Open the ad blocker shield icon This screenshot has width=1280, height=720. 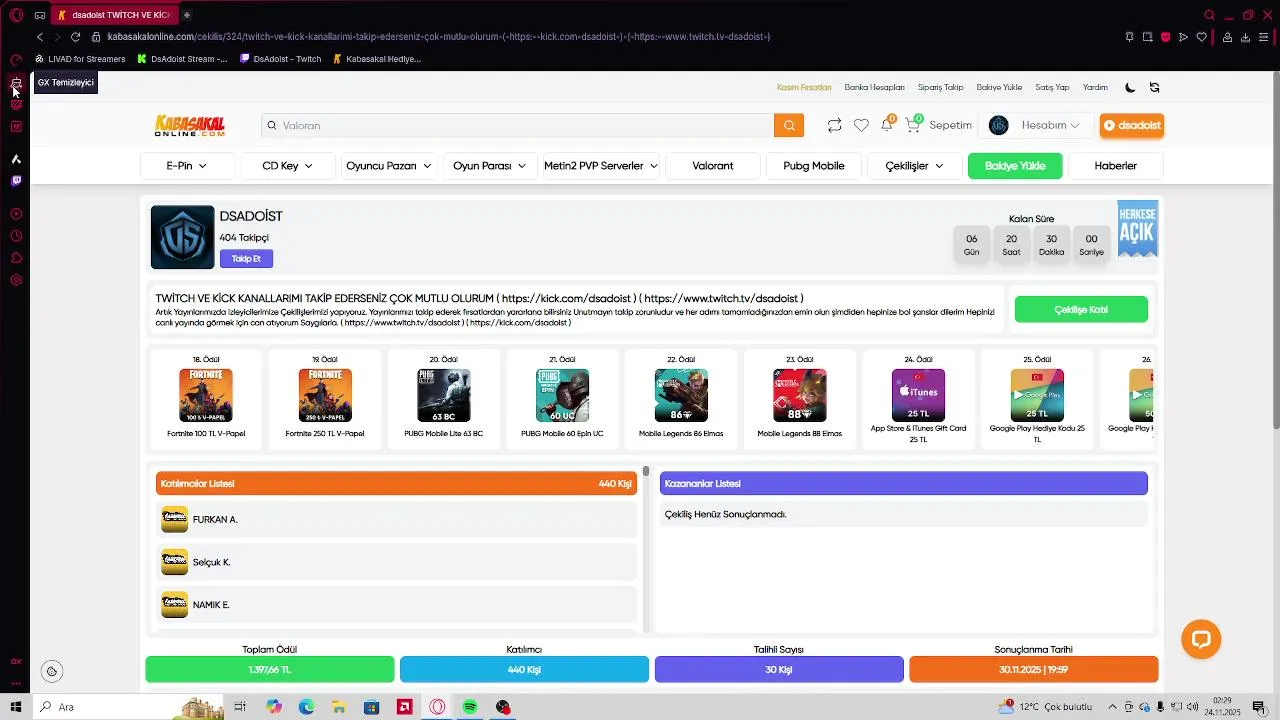click(x=1165, y=37)
